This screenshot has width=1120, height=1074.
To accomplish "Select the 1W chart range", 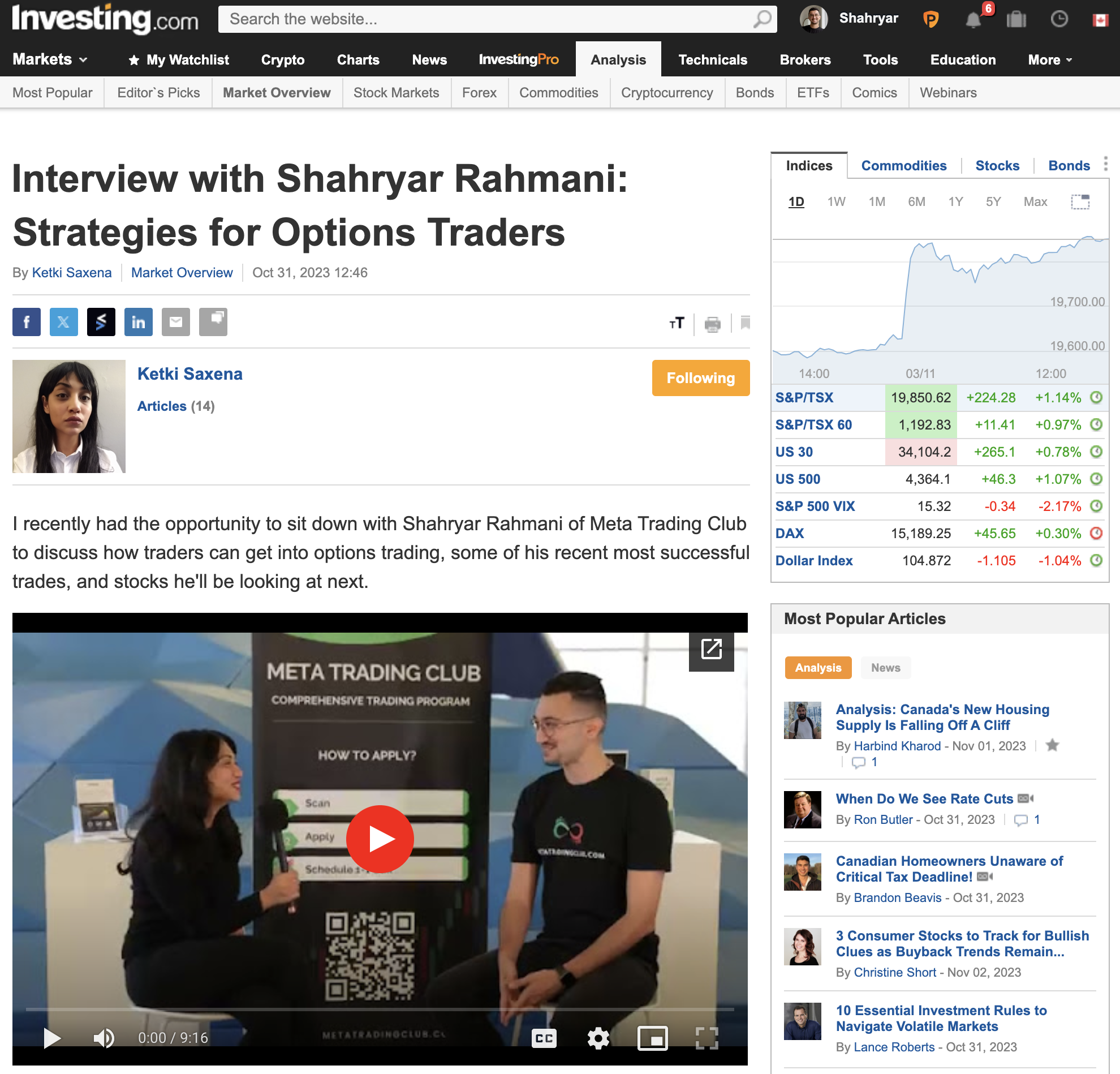I will pos(836,202).
